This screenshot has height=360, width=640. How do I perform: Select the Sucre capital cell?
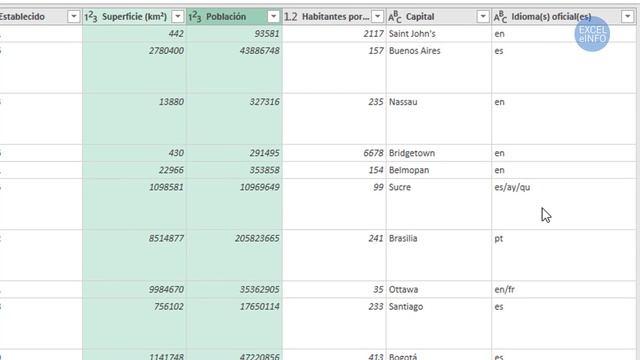(x=439, y=204)
